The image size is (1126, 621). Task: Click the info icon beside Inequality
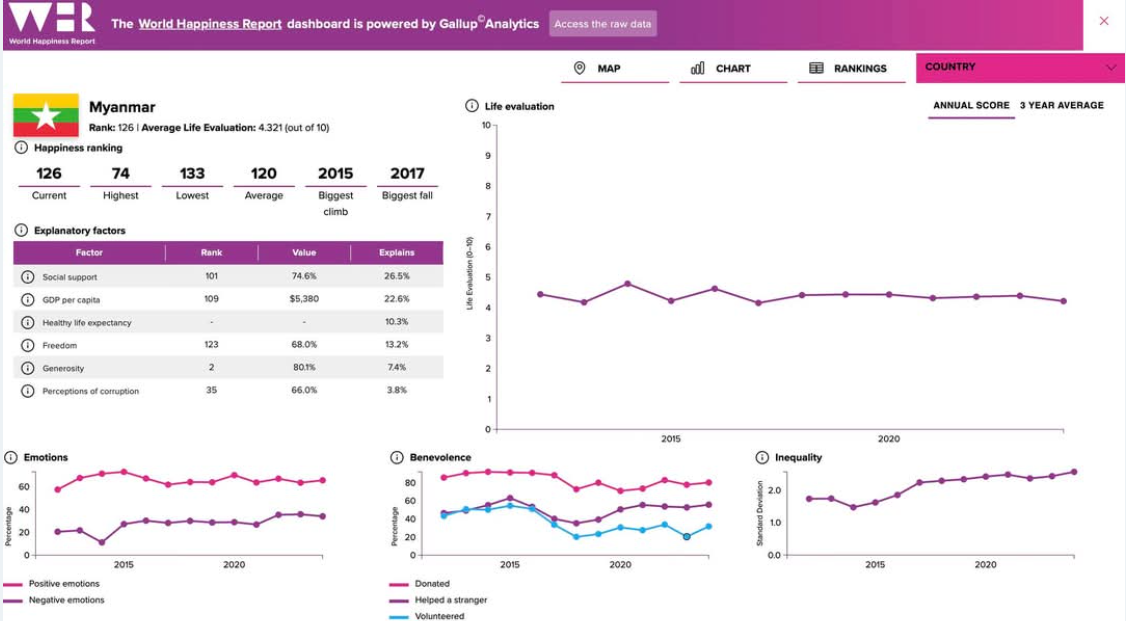762,457
